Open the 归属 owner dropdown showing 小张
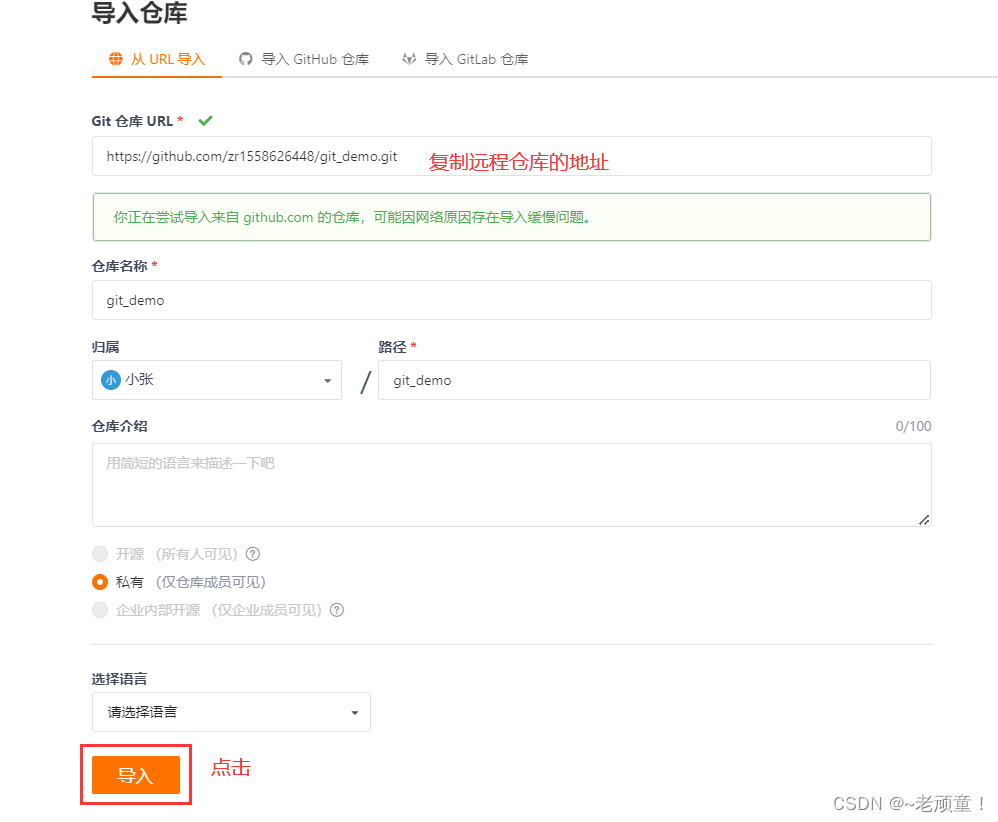The image size is (998, 822). pos(217,380)
